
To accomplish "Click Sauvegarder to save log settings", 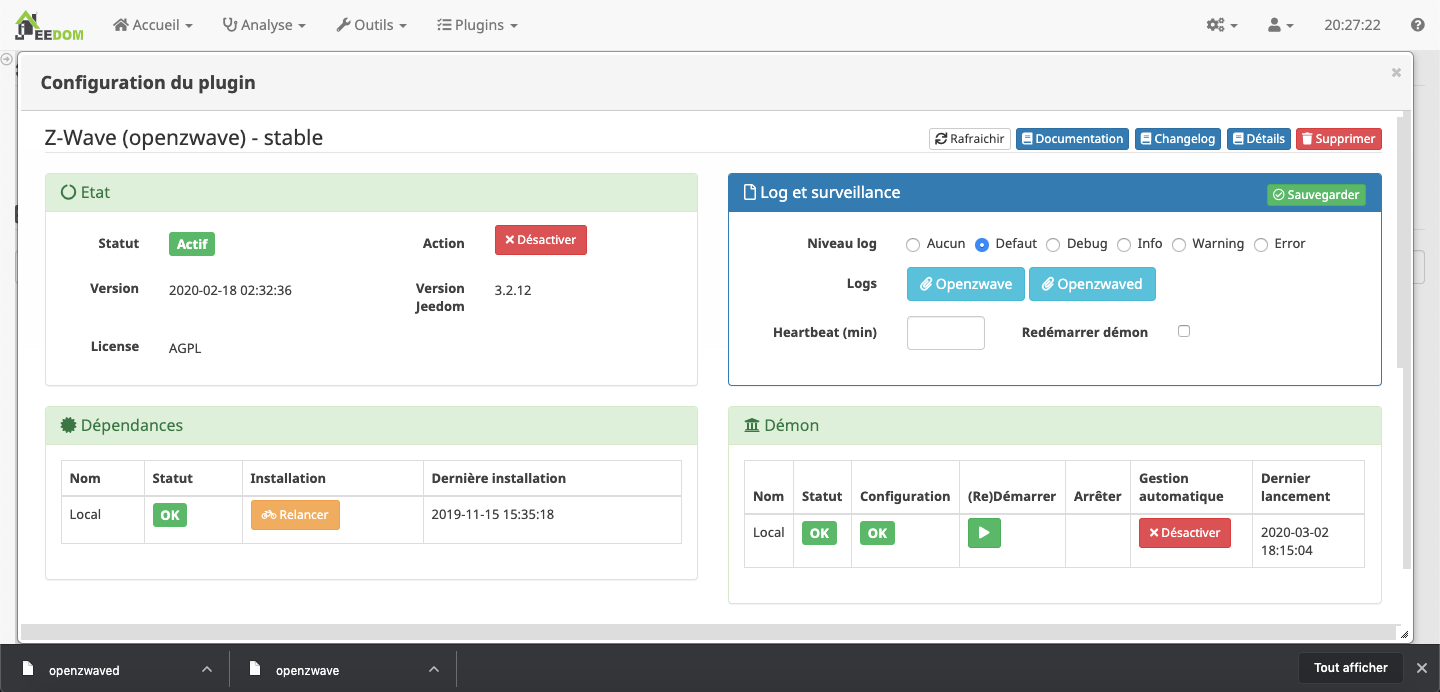I will (1315, 195).
